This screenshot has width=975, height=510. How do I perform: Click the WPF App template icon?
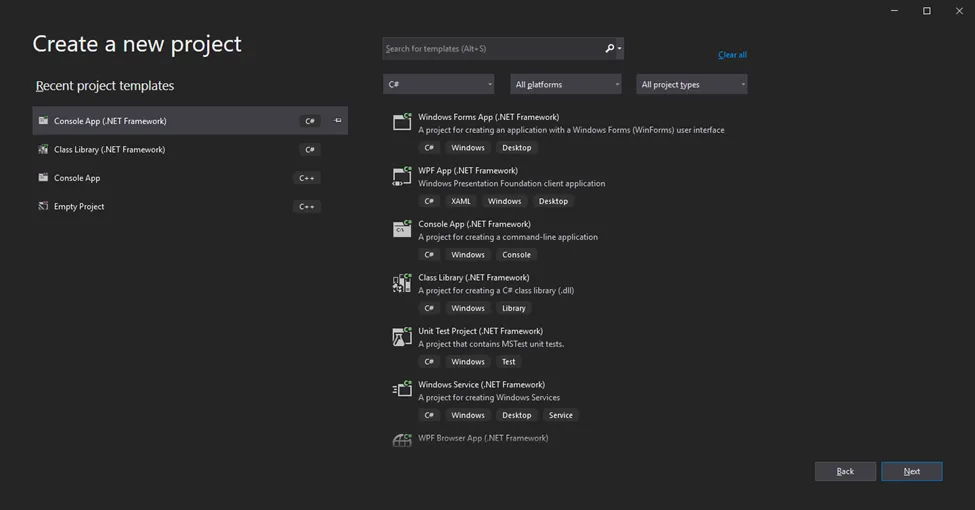[402, 177]
